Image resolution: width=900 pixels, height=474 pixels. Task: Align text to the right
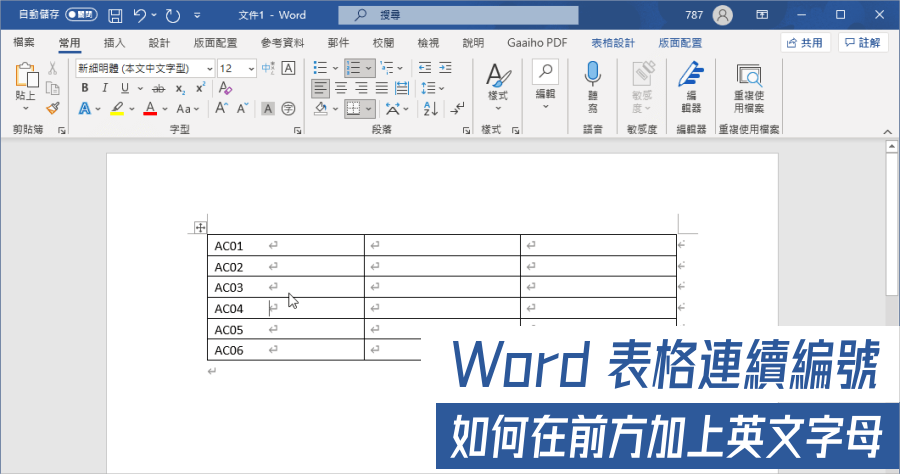coord(361,88)
